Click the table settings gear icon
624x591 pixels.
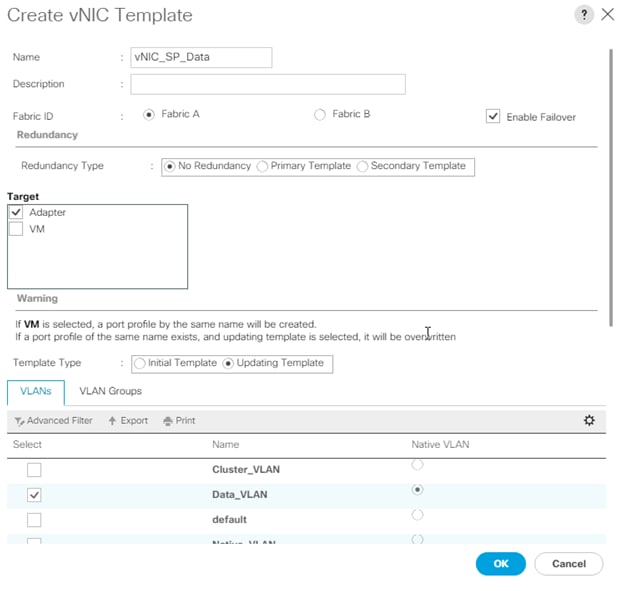[589, 420]
